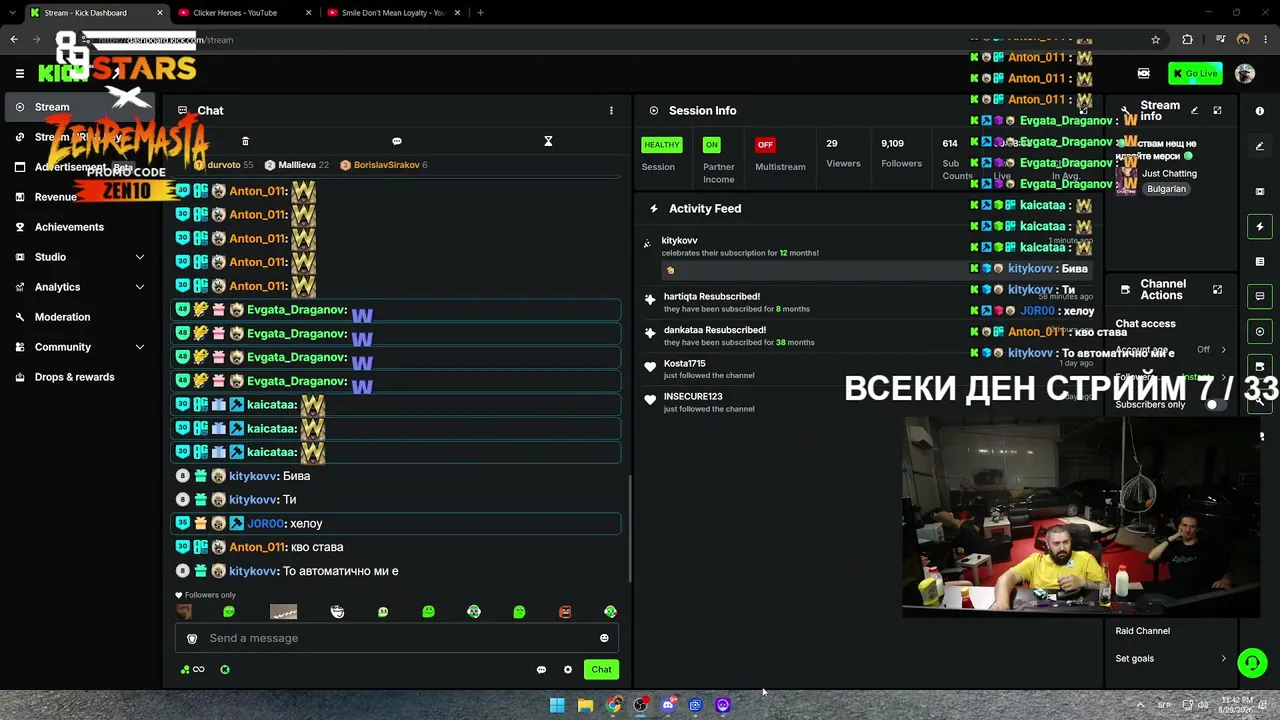Click the channel points infinity icon

pyautogui.click(x=193, y=670)
